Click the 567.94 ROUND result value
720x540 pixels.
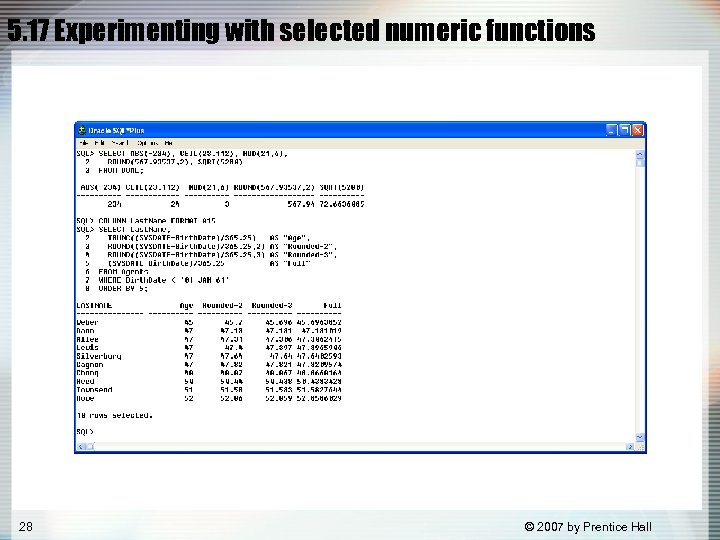click(301, 204)
